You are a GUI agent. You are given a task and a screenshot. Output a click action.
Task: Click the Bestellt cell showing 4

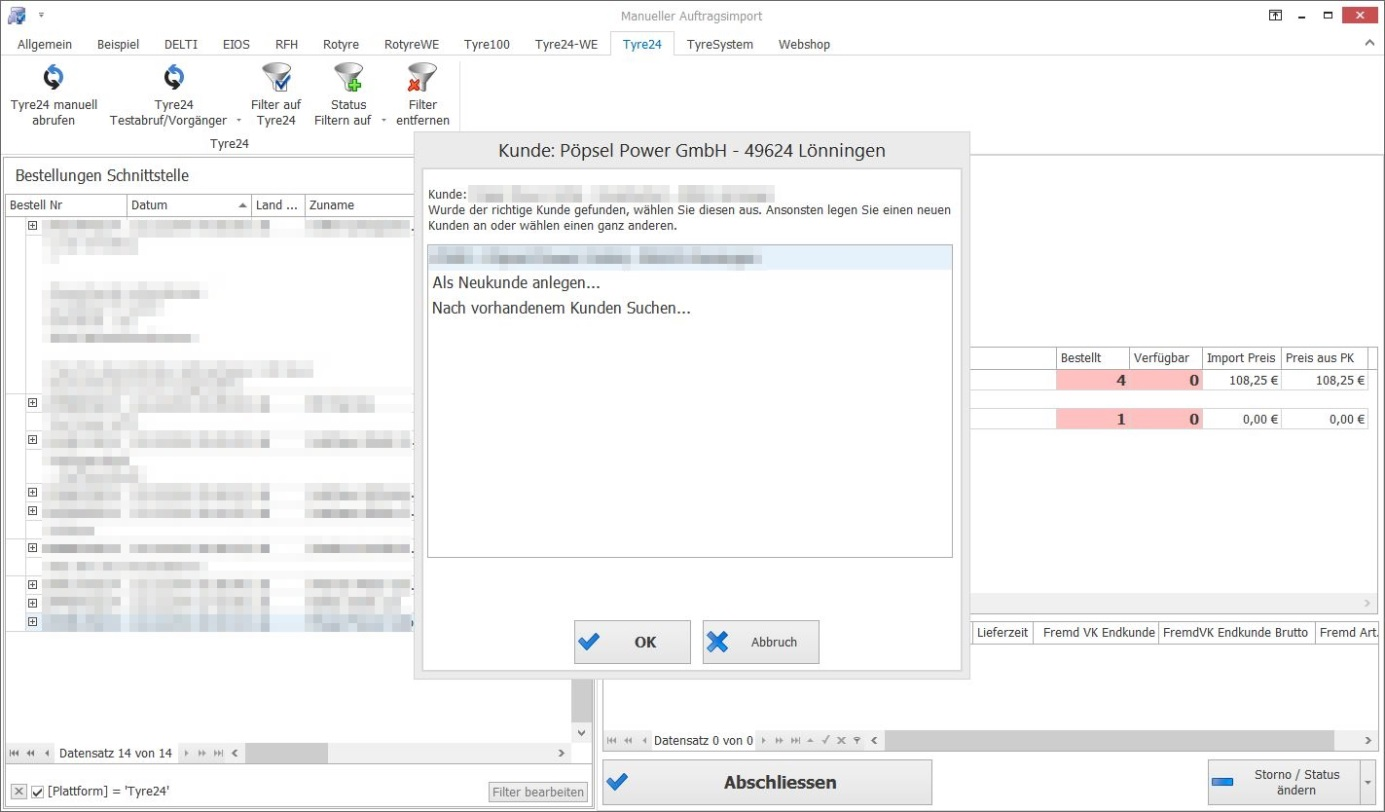1093,380
